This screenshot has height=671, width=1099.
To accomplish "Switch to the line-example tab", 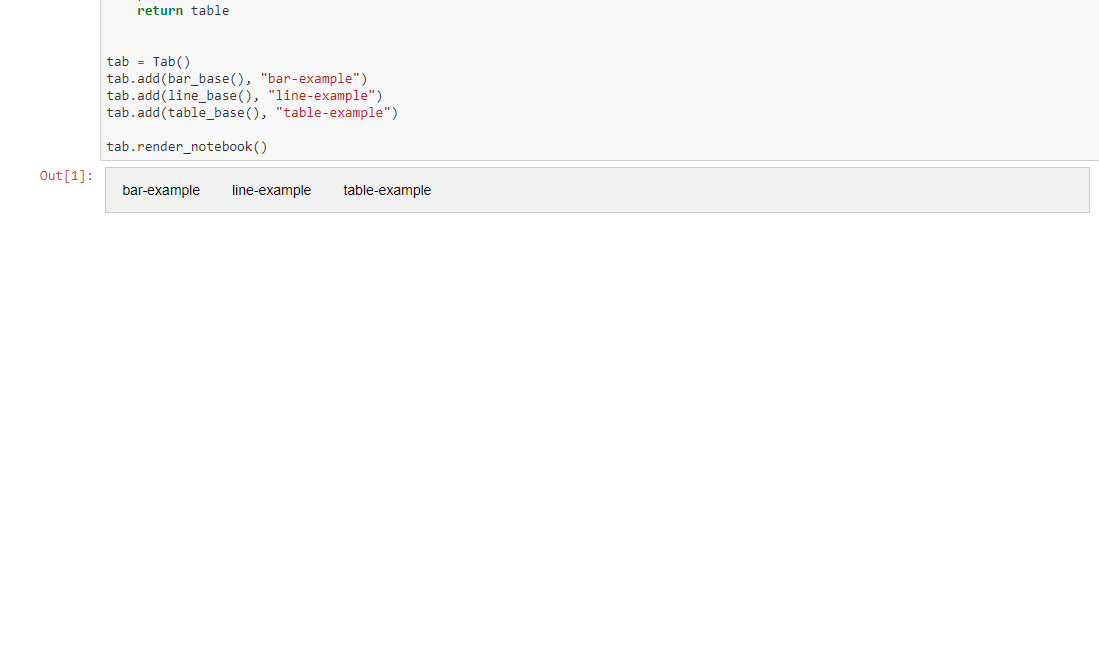I will tap(271, 190).
